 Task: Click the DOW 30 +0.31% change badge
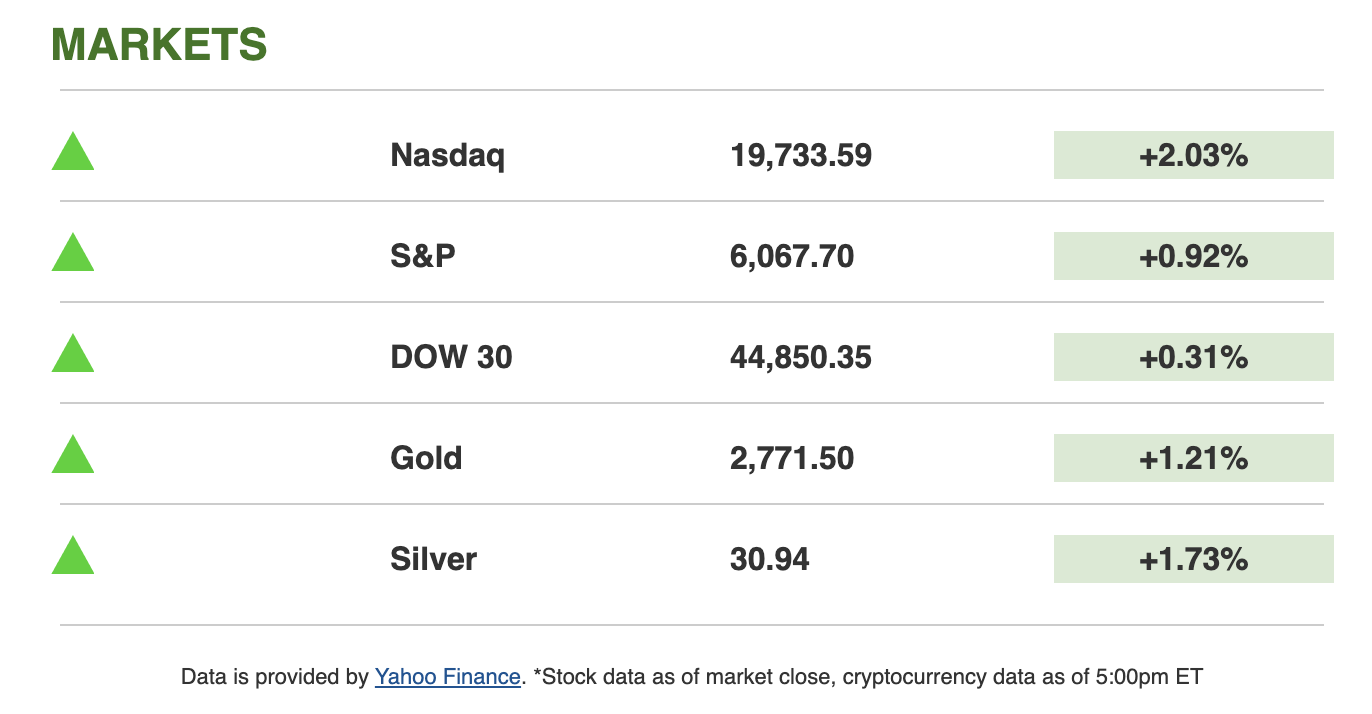coord(1193,357)
